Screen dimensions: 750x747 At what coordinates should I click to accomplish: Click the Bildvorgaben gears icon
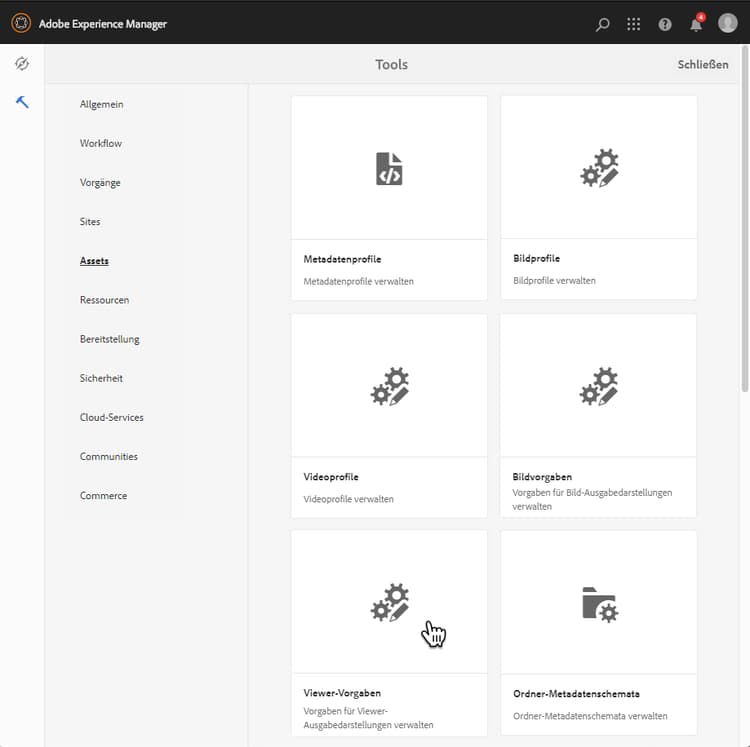598,386
